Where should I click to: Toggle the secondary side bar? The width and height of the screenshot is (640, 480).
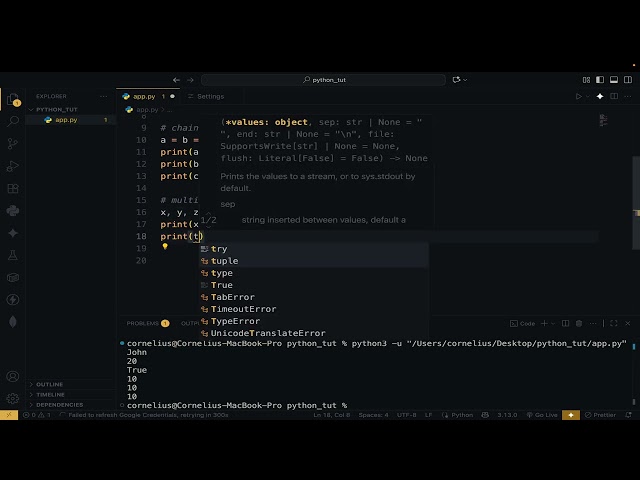tap(628, 80)
